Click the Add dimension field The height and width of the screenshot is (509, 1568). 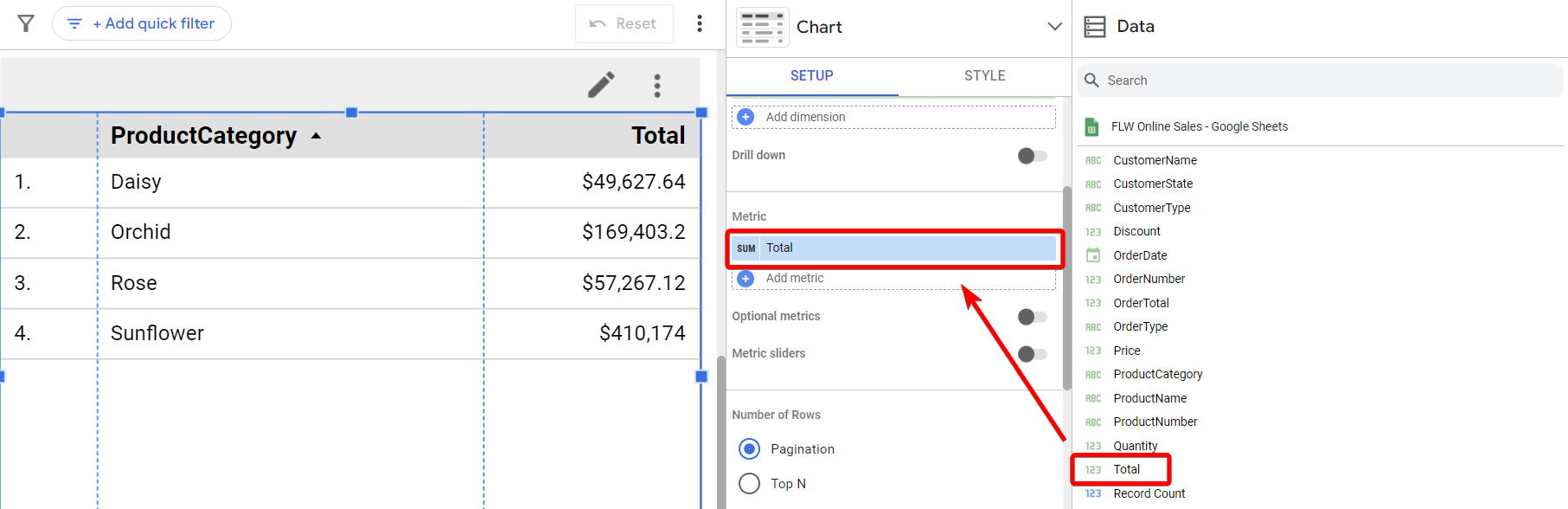click(893, 117)
